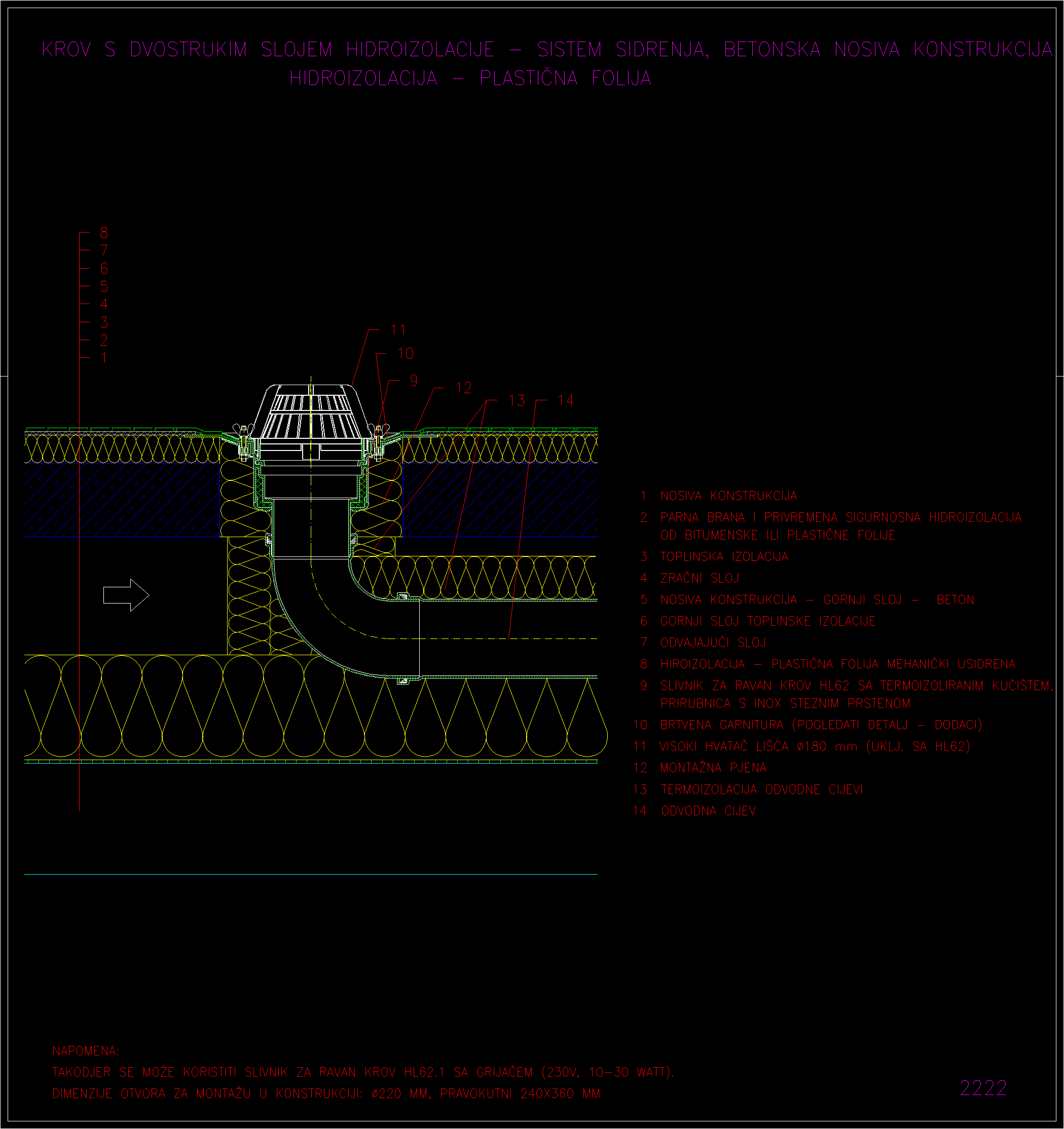The height and width of the screenshot is (1129, 1064).
Task: Click note line about 'HL62.1 SA GRIJAČEM'
Action: [363, 1072]
